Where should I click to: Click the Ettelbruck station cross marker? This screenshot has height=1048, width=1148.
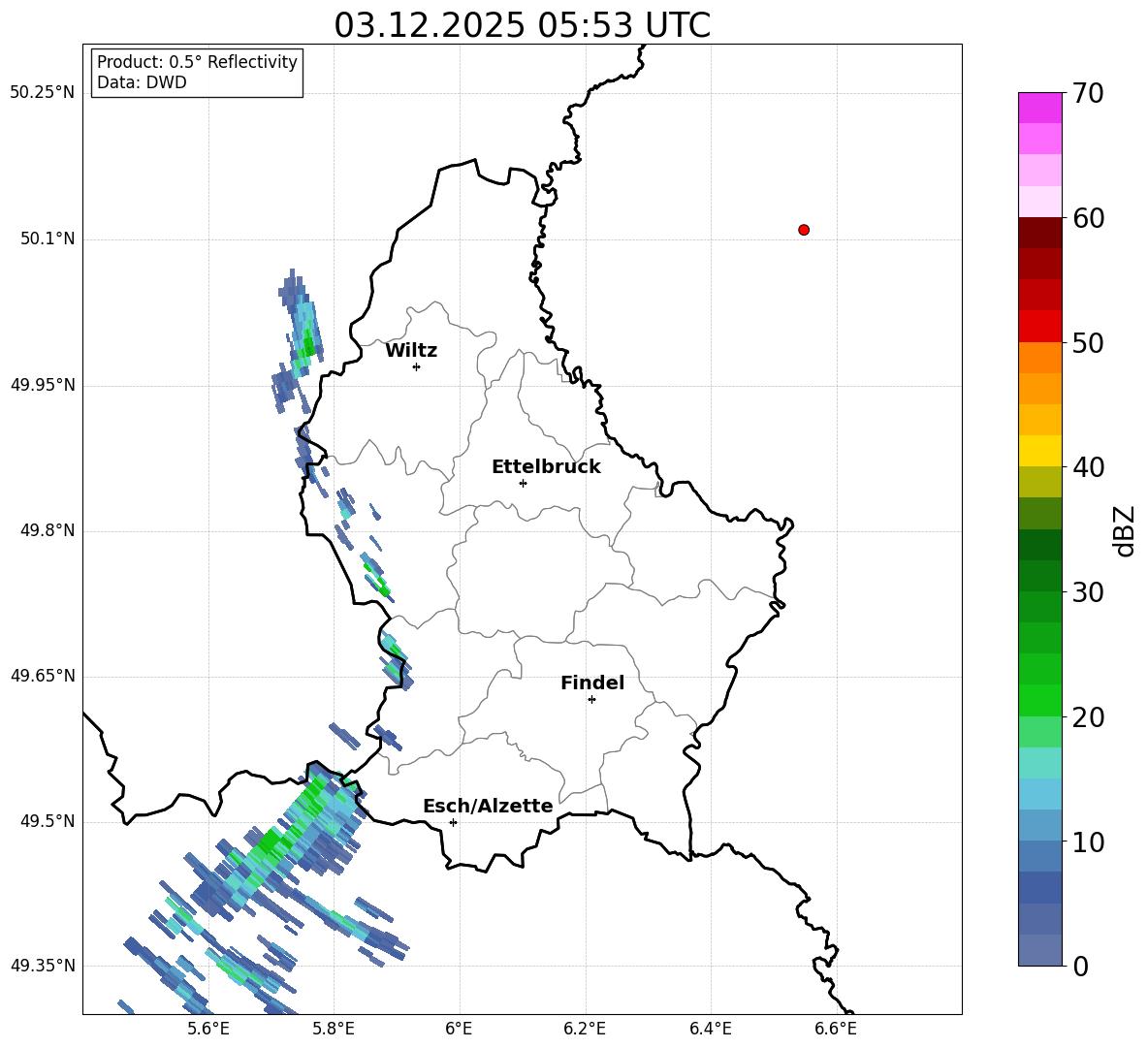[x=523, y=483]
